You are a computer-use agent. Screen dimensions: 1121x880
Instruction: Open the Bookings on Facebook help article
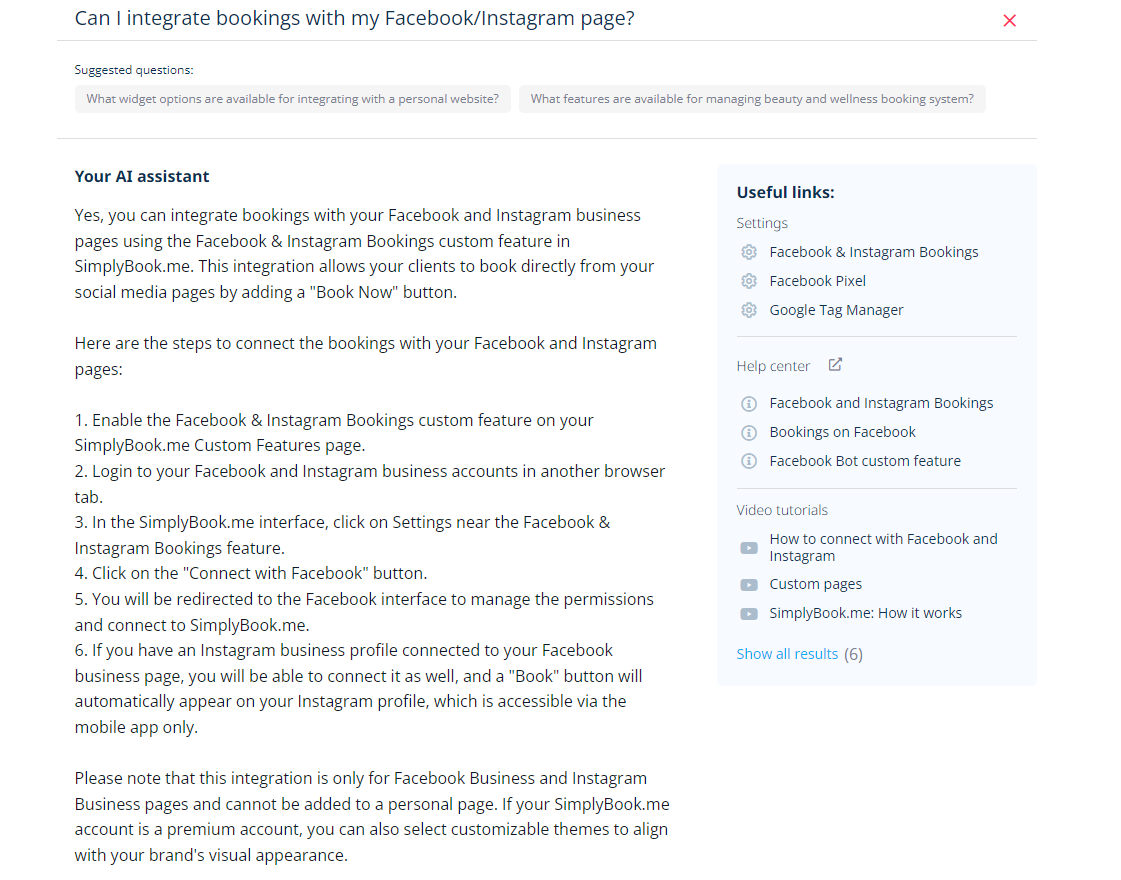click(842, 432)
